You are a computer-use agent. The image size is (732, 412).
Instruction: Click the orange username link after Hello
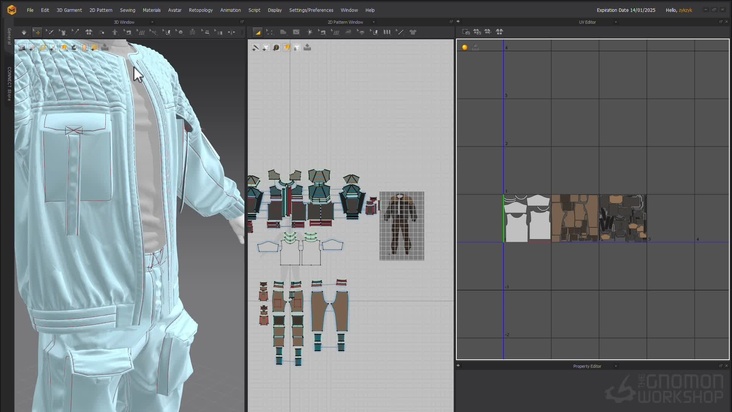tap(685, 10)
